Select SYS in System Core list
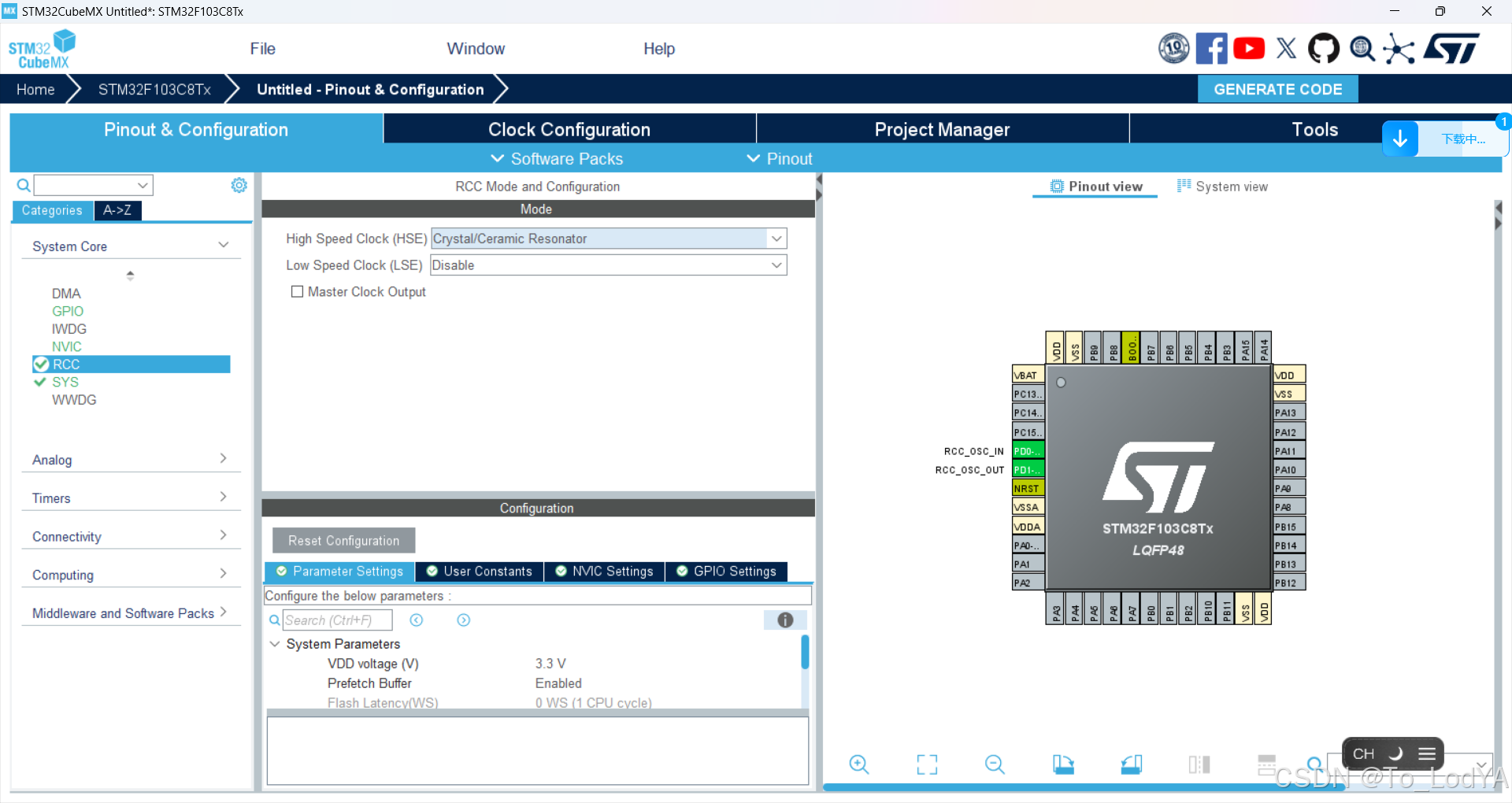1512x803 pixels. 65,383
